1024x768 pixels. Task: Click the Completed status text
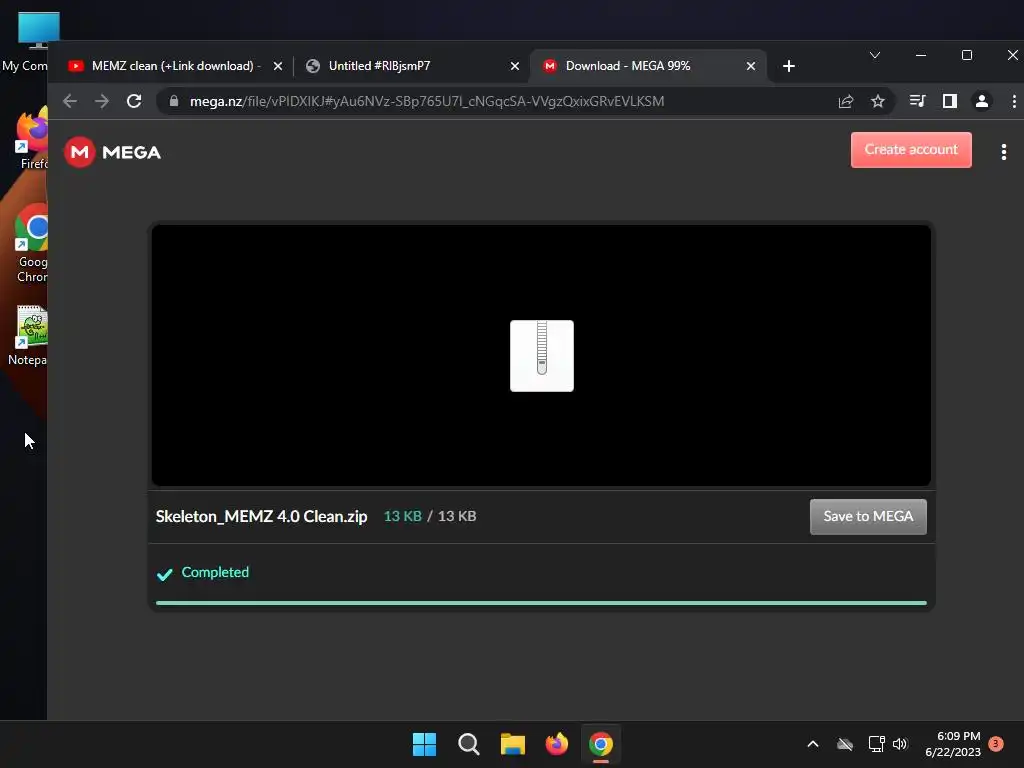pos(215,572)
